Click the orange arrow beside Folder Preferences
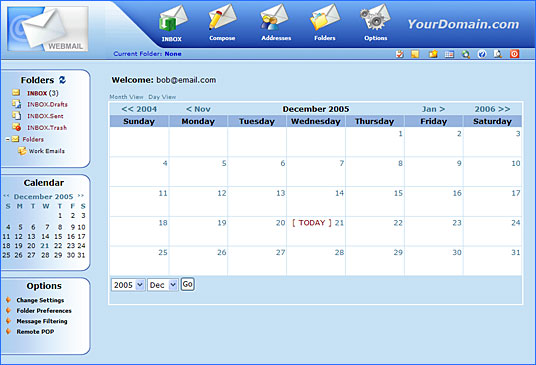Image resolution: width=536 pixels, height=365 pixels. point(9,310)
